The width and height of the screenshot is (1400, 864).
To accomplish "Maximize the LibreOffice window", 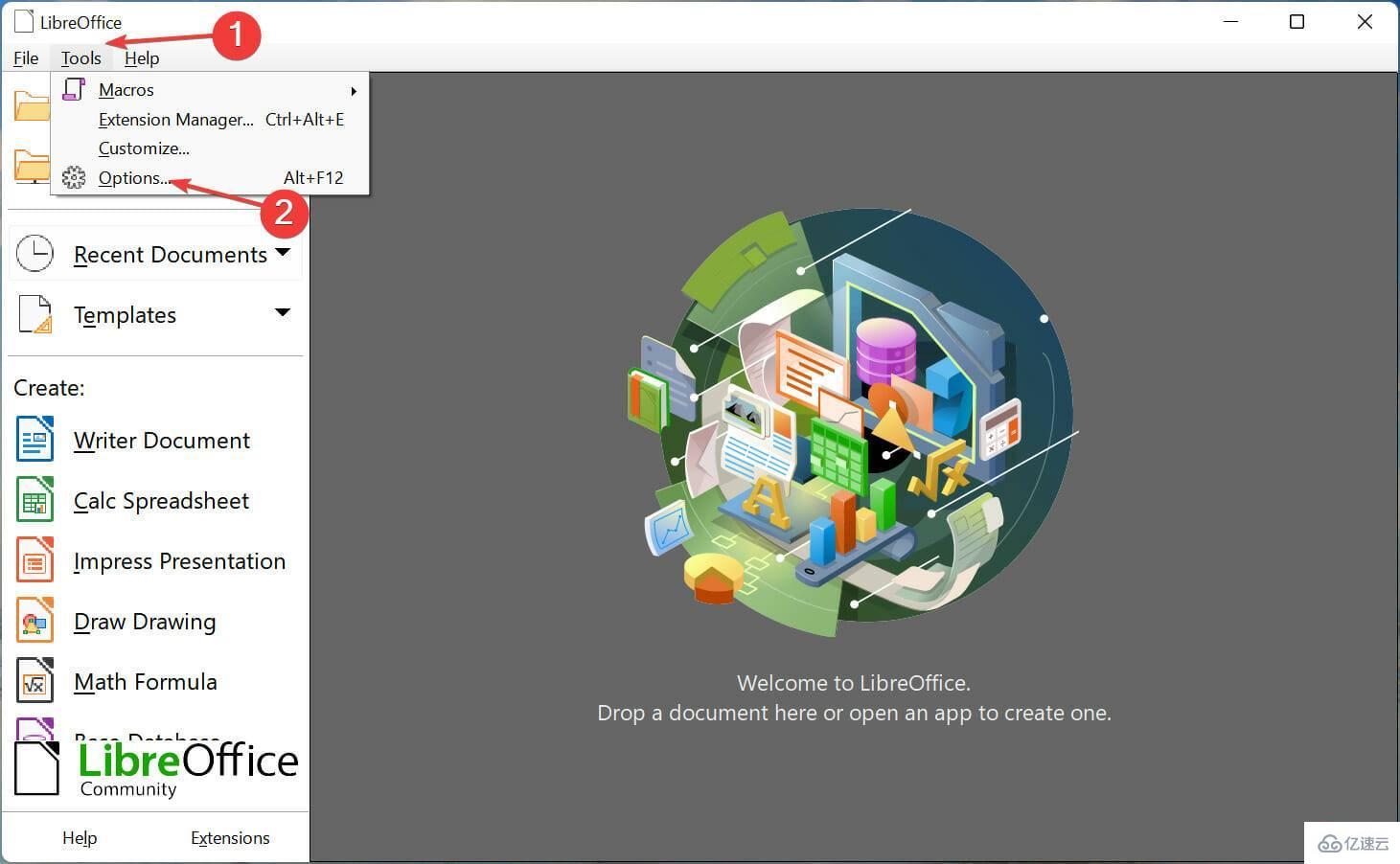I will [x=1297, y=22].
